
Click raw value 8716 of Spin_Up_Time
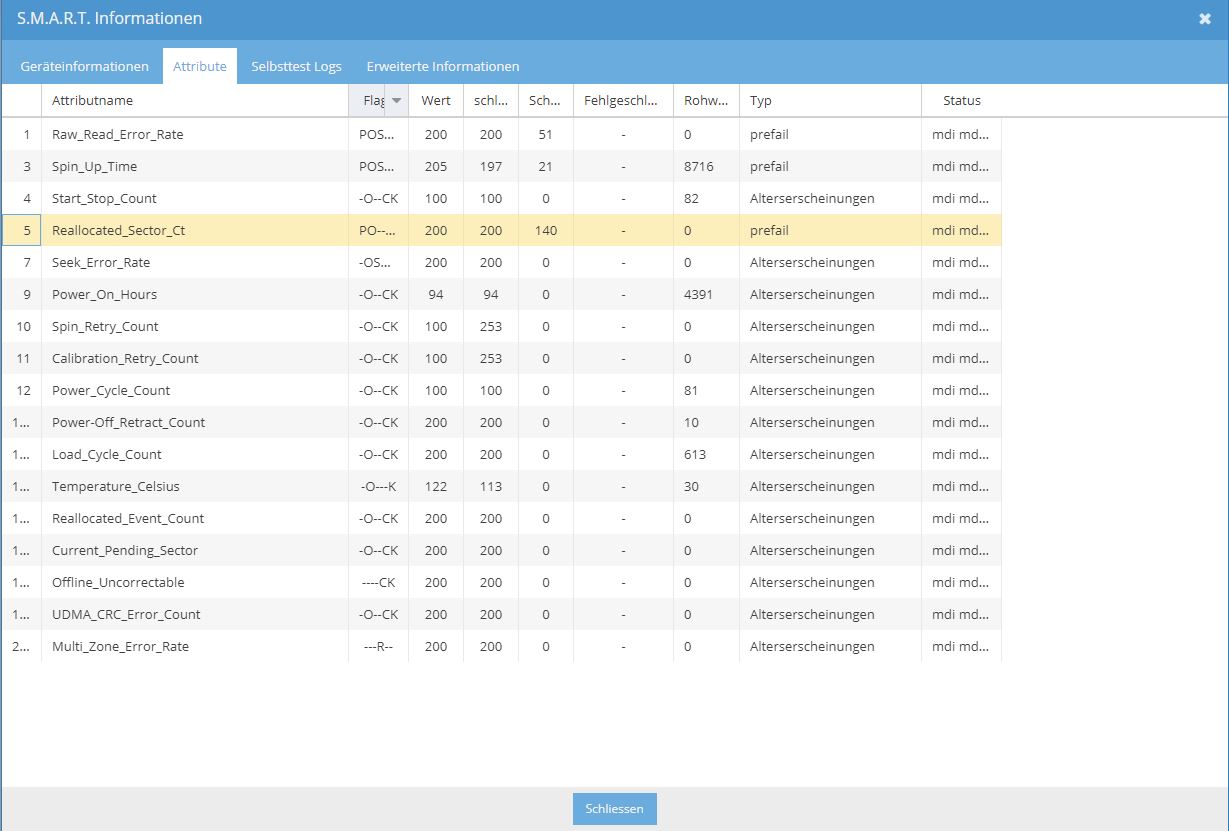coord(699,166)
